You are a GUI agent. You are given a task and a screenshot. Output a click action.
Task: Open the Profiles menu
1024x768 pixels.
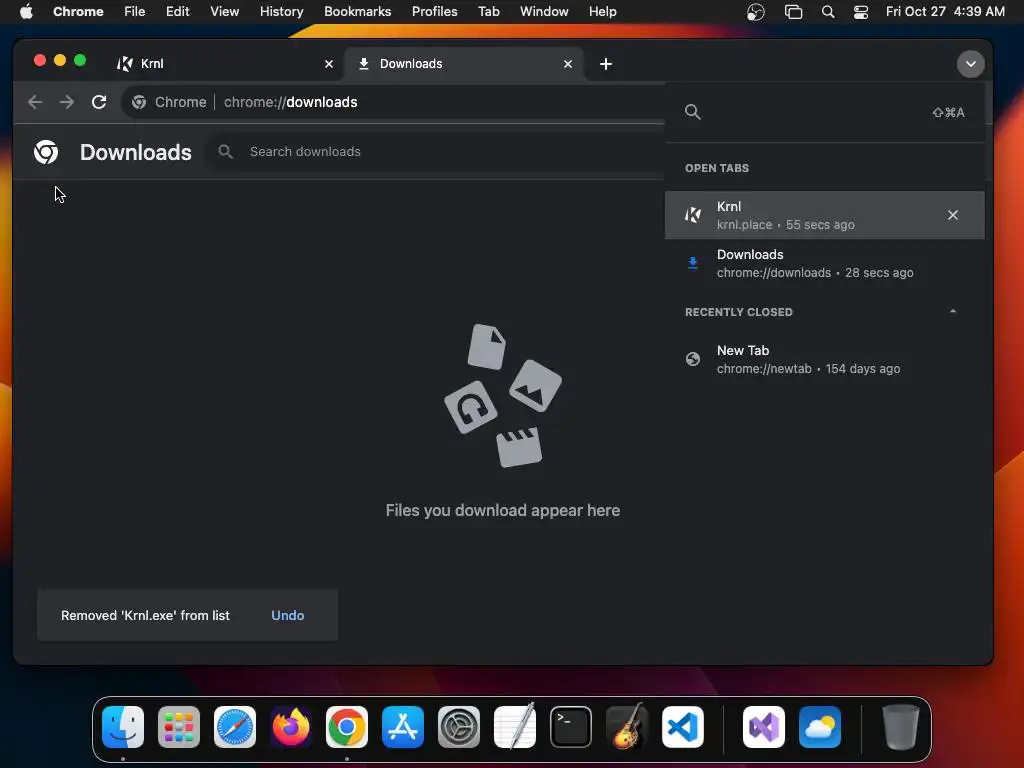point(434,11)
